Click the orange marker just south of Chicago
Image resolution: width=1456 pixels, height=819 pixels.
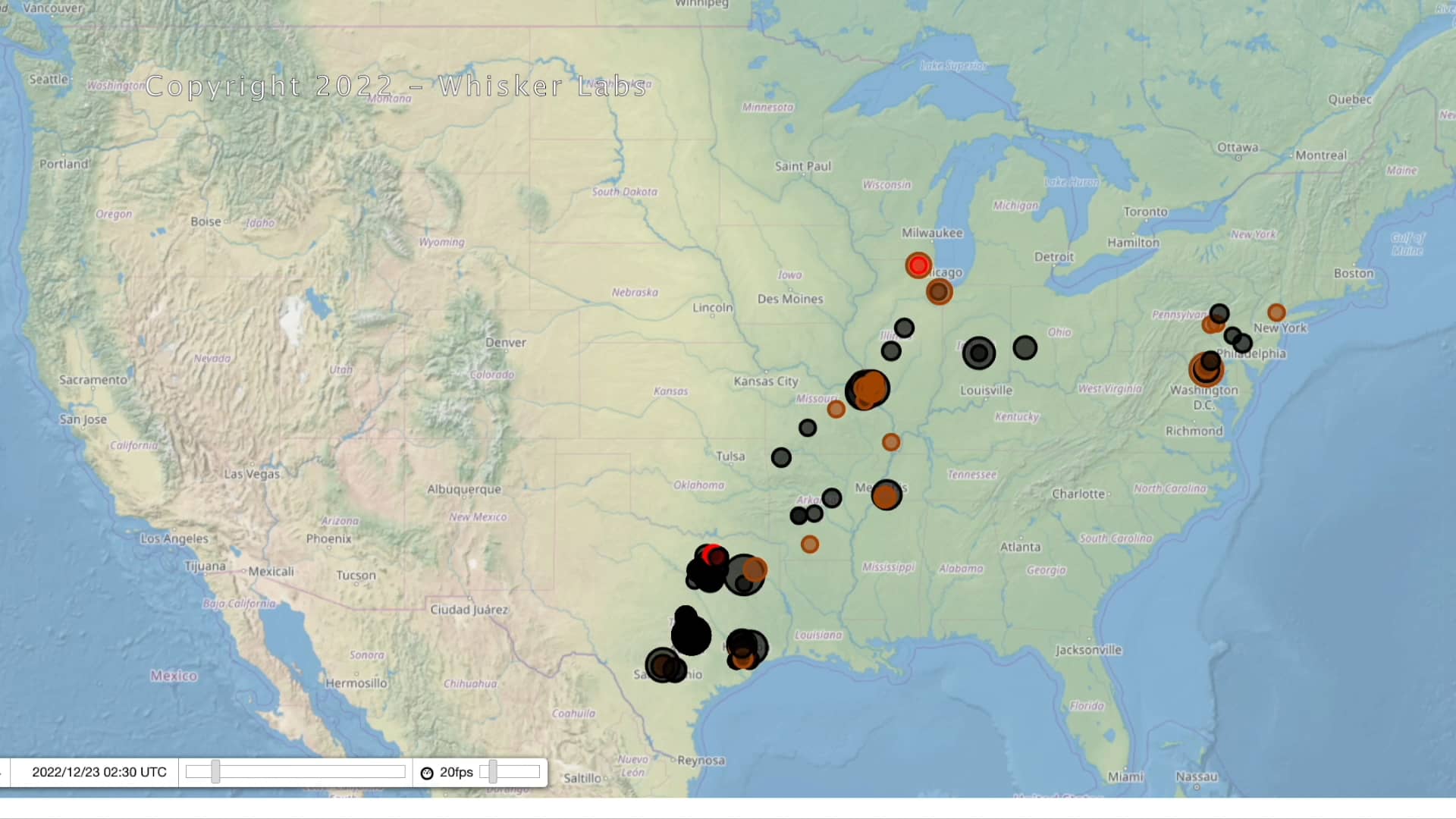click(938, 292)
